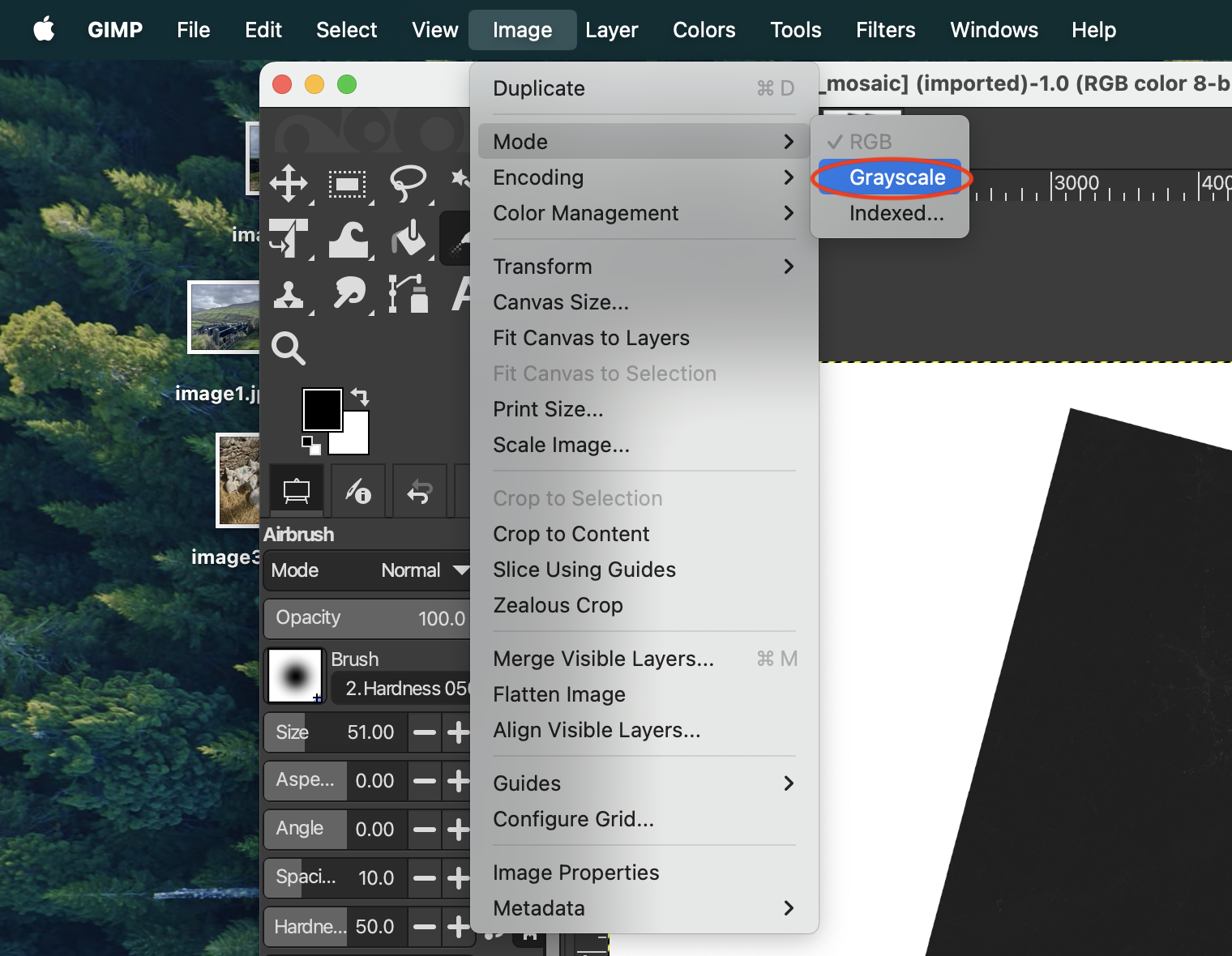1232x956 pixels.
Task: Expand the Encoding submenu
Action: tap(644, 177)
